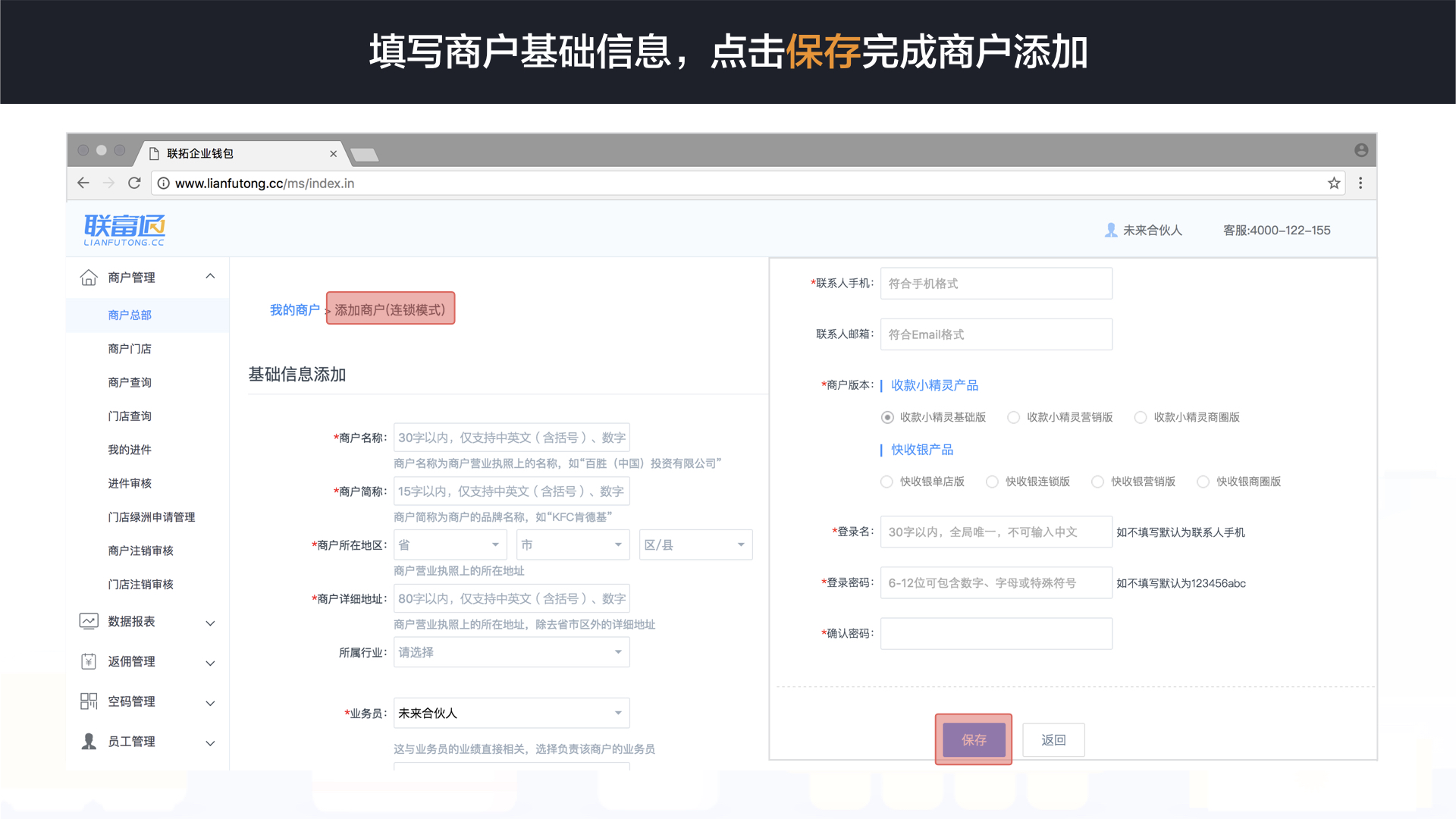This screenshot has height=819, width=1456.
Task: Click the 数据报表 chart icon
Action: pyautogui.click(x=89, y=621)
